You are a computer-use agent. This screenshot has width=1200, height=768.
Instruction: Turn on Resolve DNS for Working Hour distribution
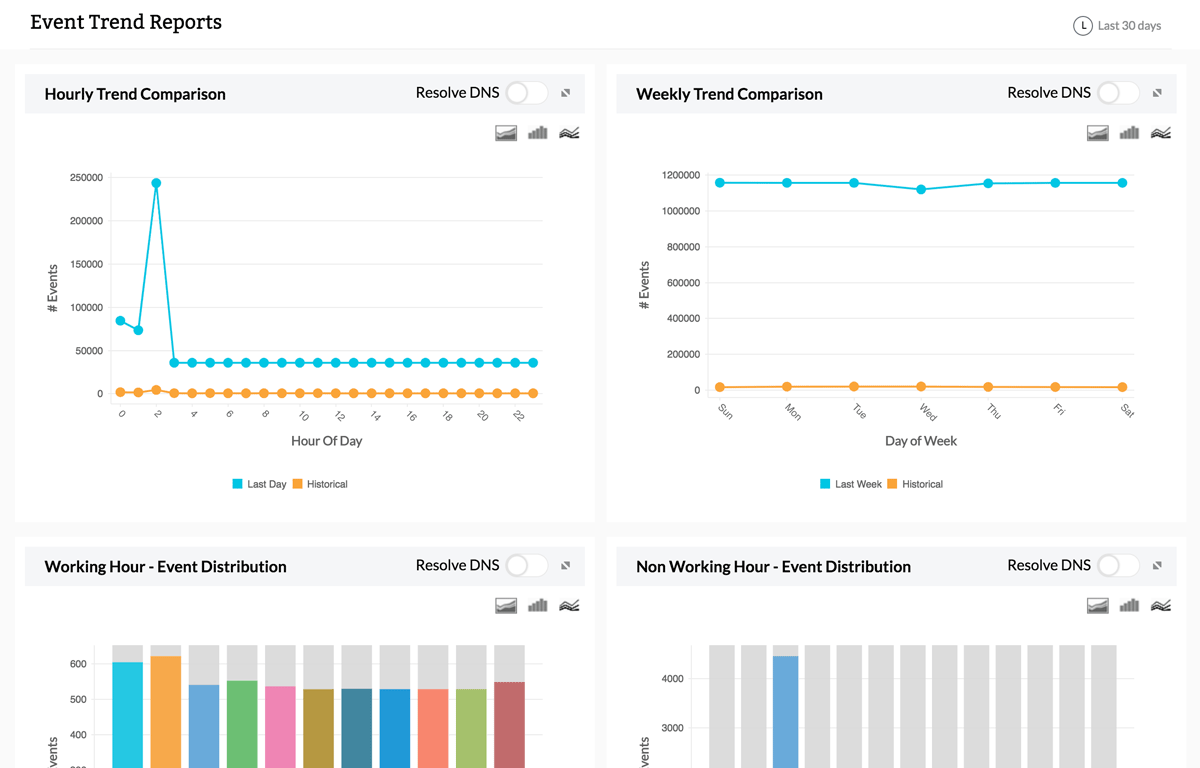526,565
